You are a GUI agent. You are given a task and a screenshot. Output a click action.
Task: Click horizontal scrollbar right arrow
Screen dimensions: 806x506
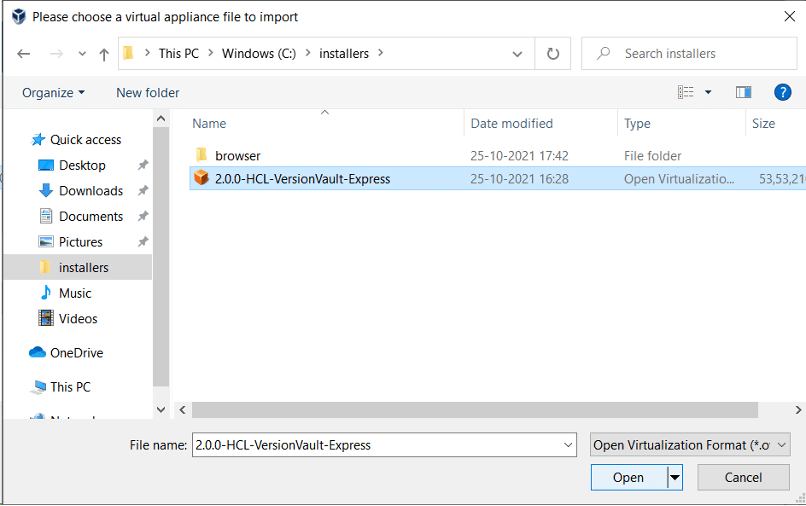coord(798,410)
